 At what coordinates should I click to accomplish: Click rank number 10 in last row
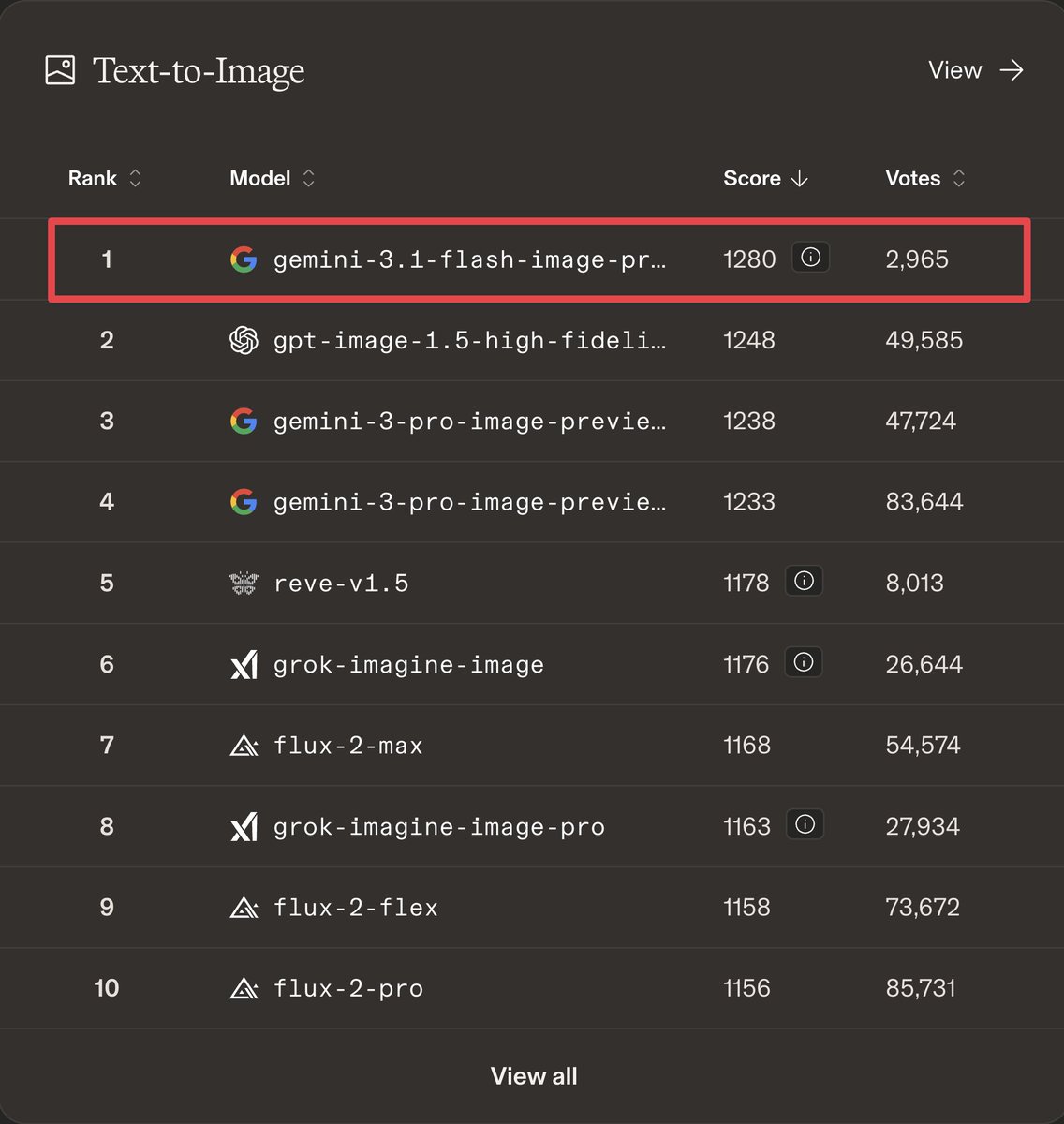tap(107, 988)
